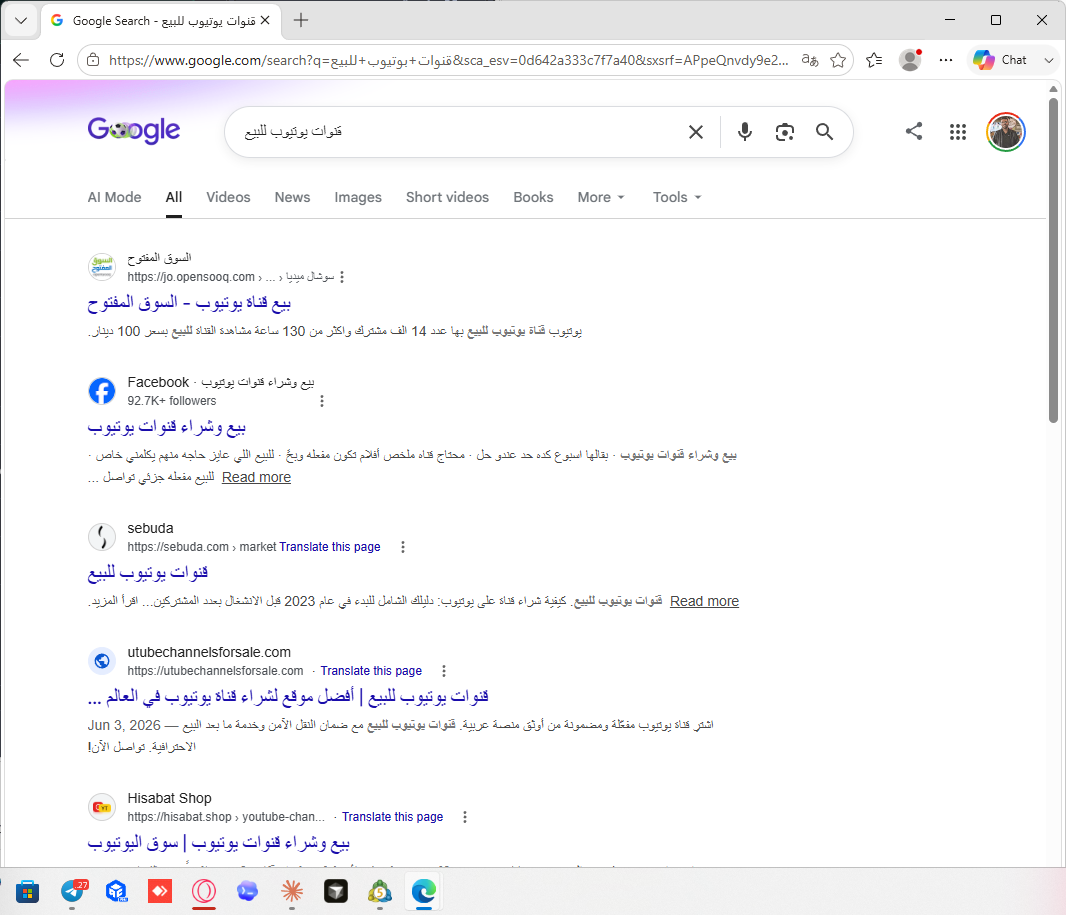This screenshot has height=915, width=1066.
Task: Switch to News tab
Action: click(x=292, y=197)
